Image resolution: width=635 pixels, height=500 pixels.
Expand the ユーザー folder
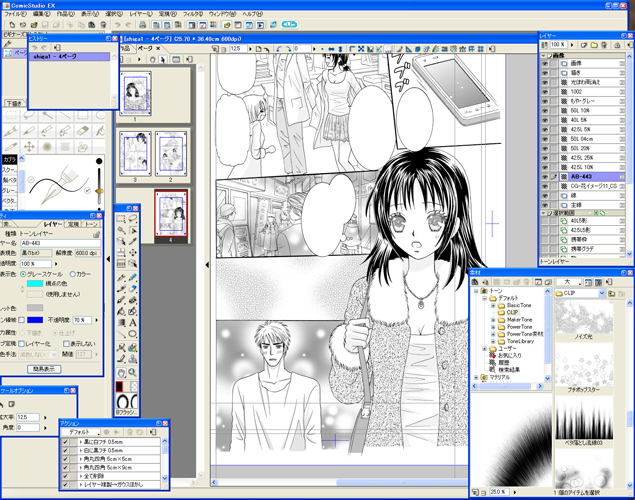[x=485, y=349]
